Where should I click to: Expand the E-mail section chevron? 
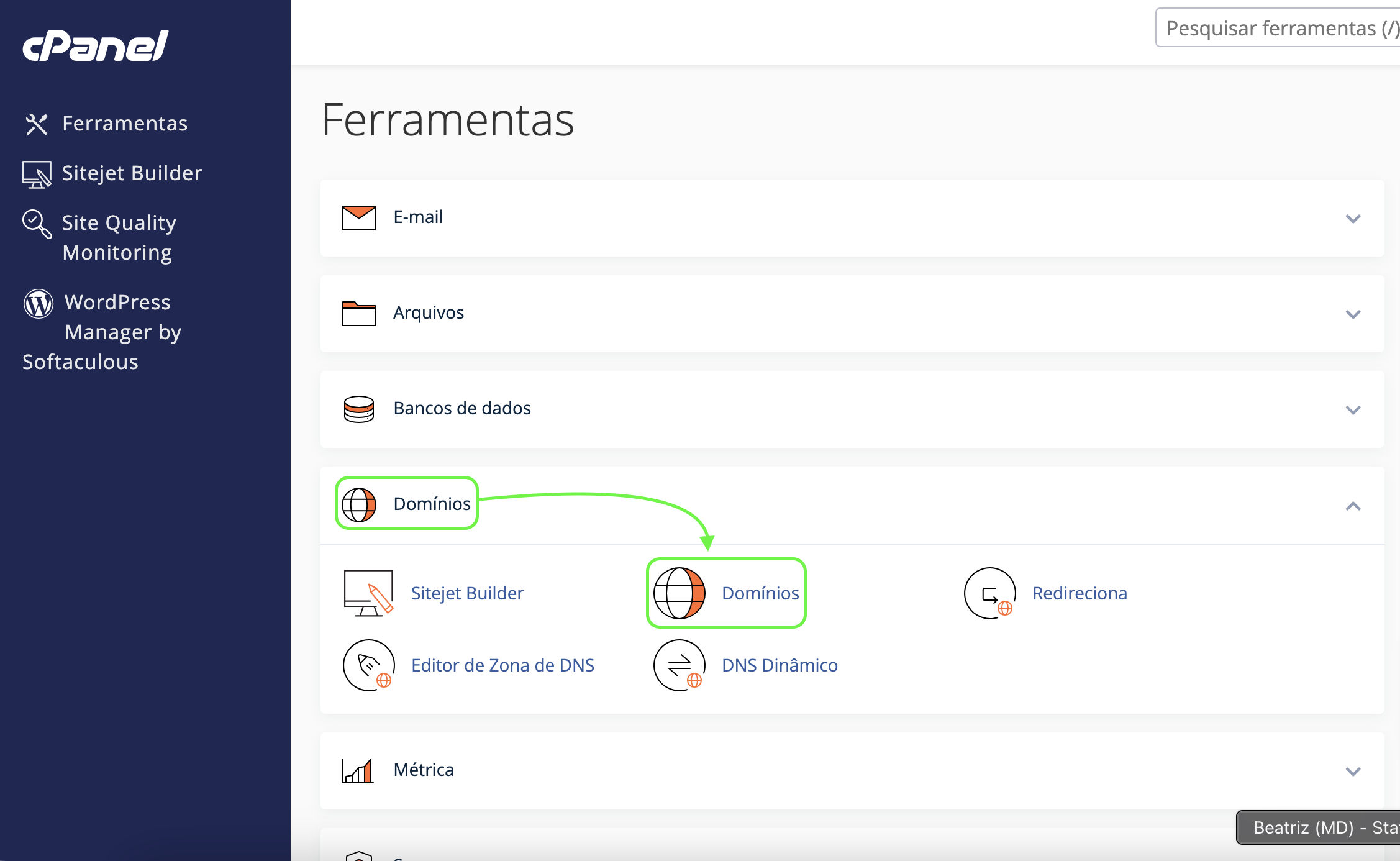click(x=1353, y=219)
